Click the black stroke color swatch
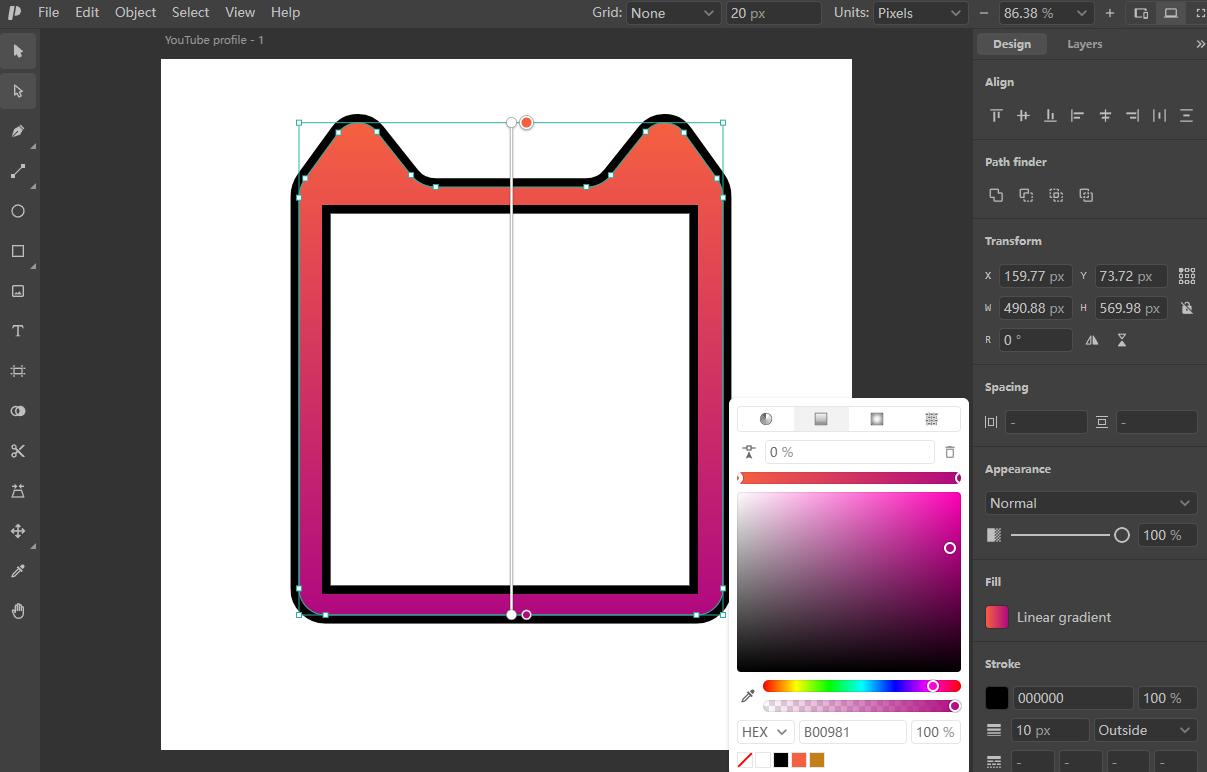This screenshot has width=1207, height=772. (997, 698)
